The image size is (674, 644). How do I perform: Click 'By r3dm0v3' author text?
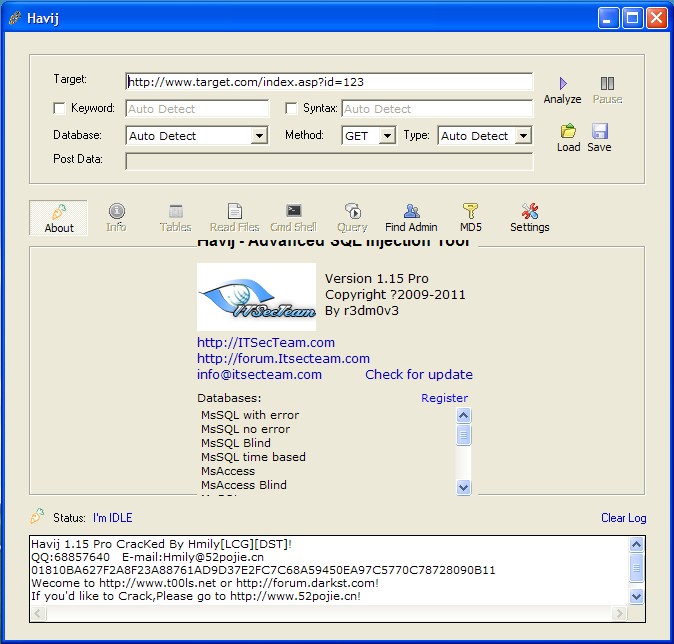[x=362, y=310]
